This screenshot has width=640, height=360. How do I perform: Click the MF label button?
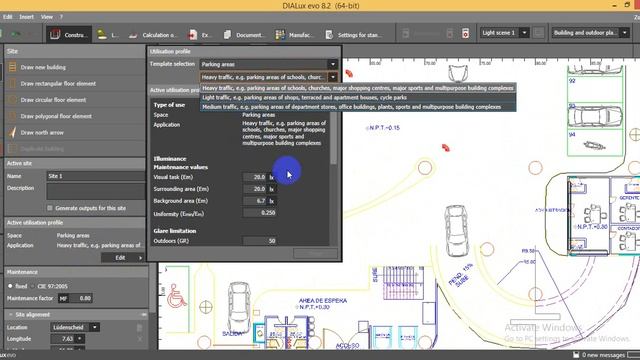coord(63,298)
